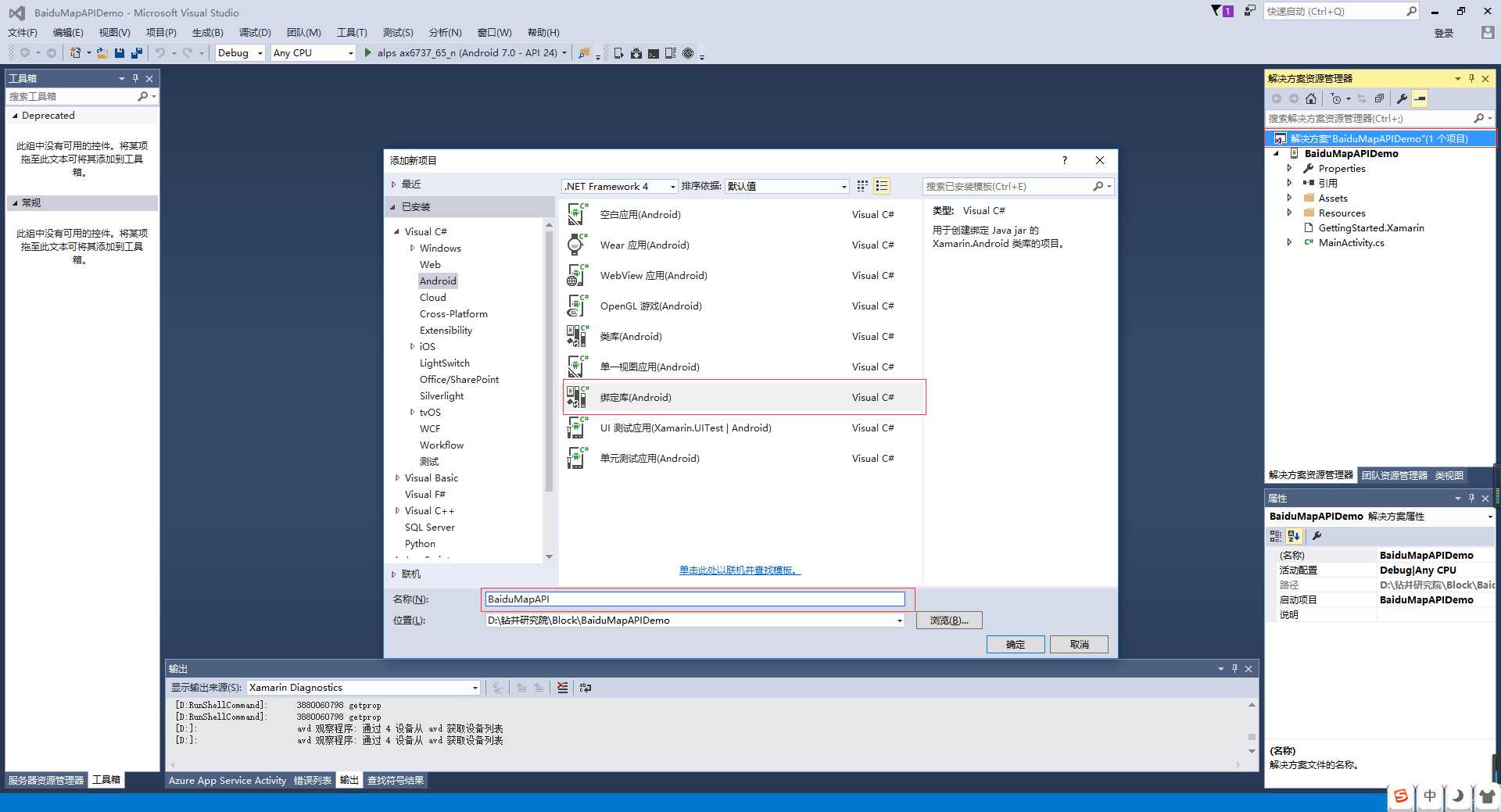
Task: Open the Debug configuration dropdown
Action: (x=241, y=53)
